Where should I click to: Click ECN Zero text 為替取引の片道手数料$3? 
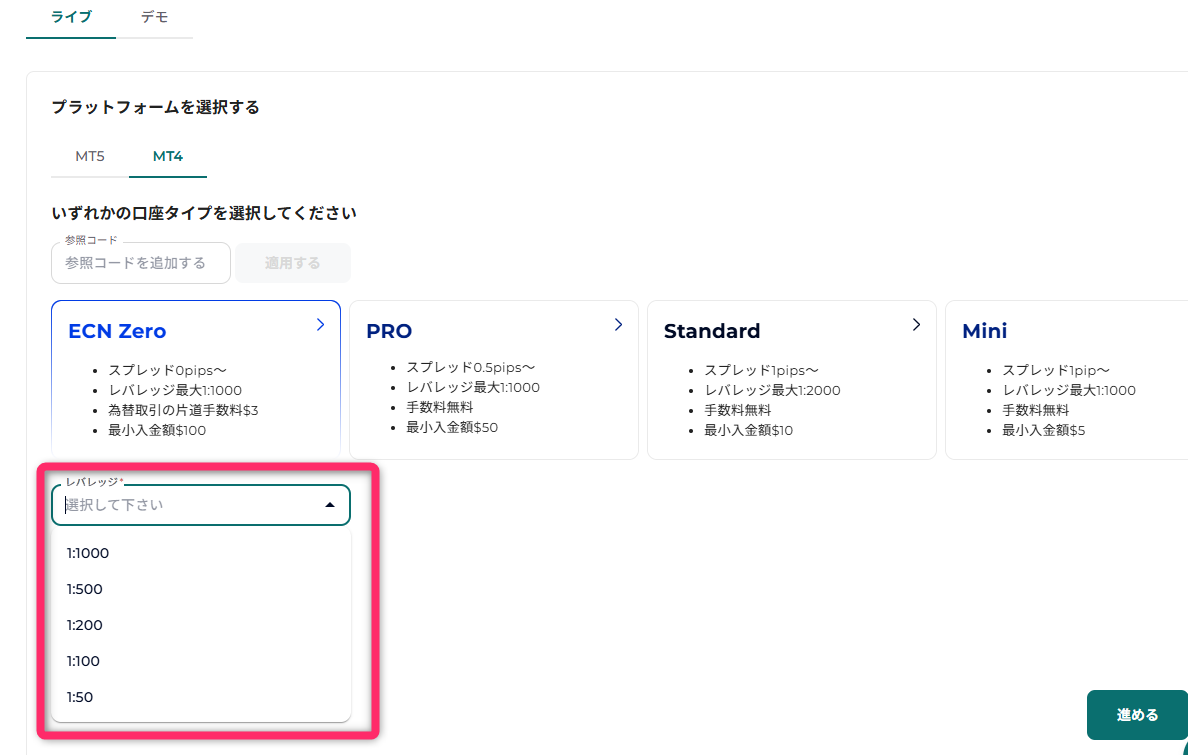click(183, 410)
